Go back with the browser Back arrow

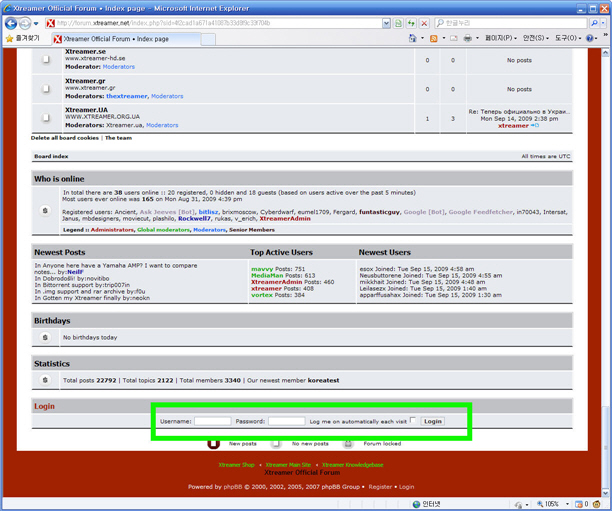(11, 23)
